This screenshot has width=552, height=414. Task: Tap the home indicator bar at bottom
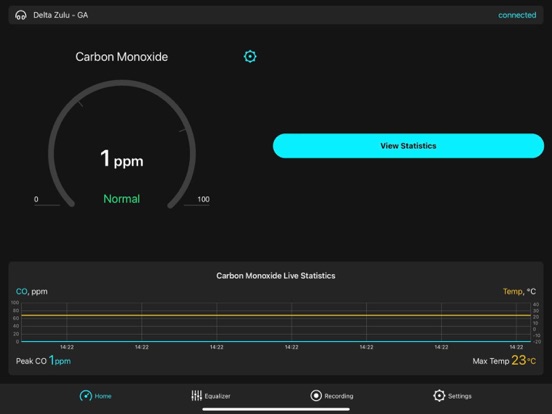pyautogui.click(x=276, y=409)
